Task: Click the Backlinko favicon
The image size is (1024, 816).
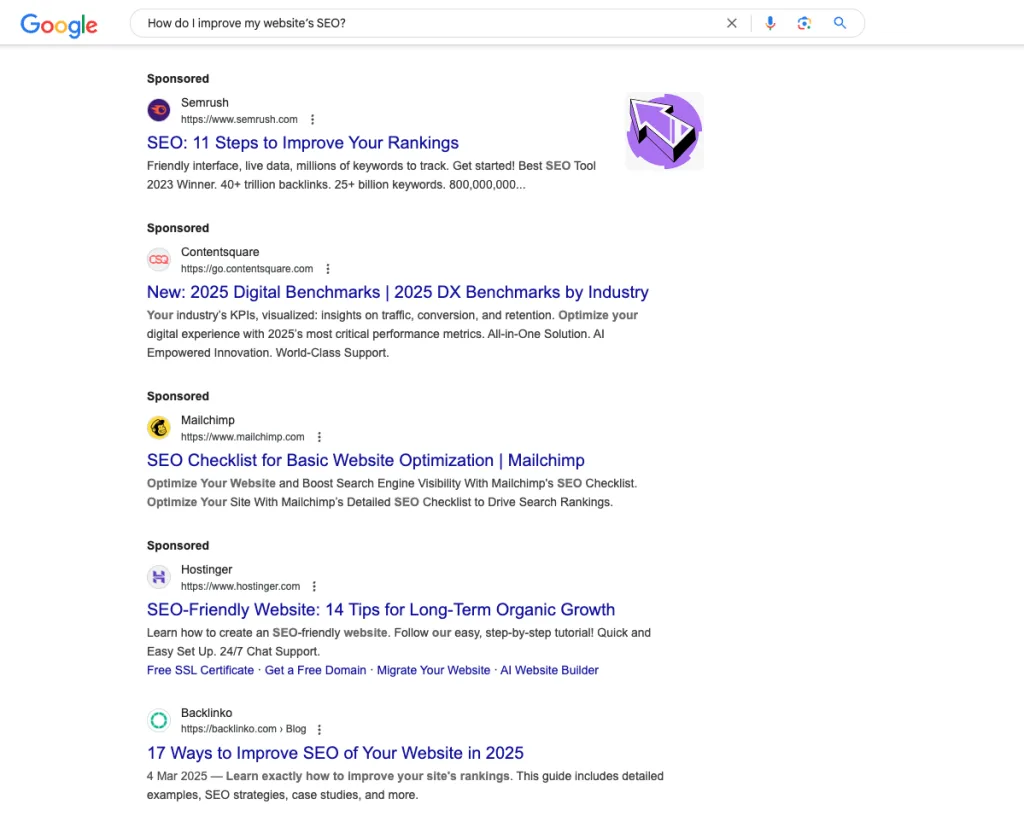Action: tap(159, 721)
